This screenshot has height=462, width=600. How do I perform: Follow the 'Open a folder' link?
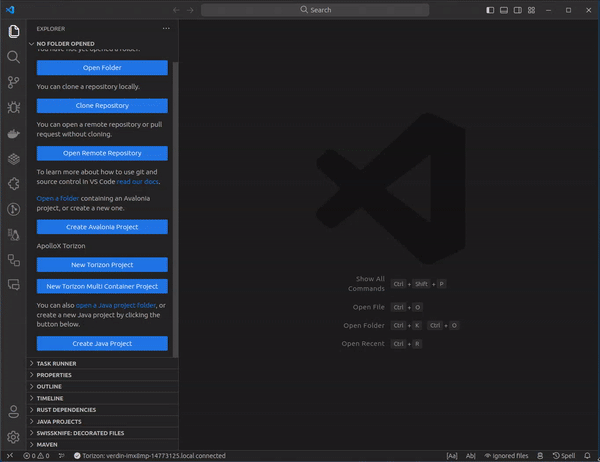click(58, 198)
